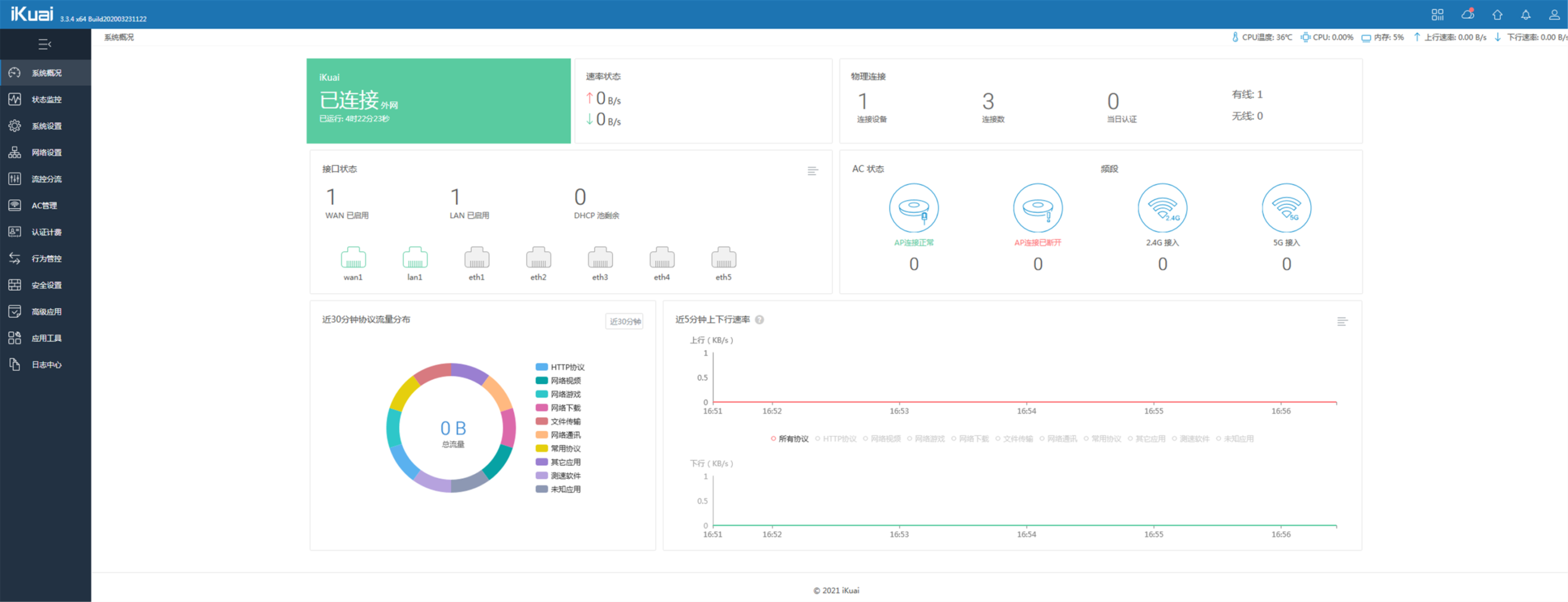The height and width of the screenshot is (602, 1568).
Task: Toggle 网络下载 series in line chart legend
Action: pyautogui.click(x=973, y=439)
